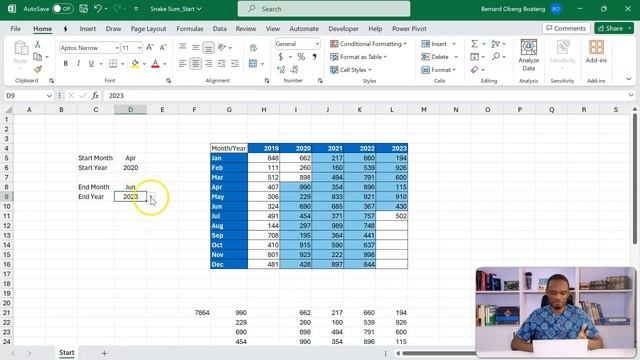
Task: Toggle Bottom Align
Action: click(x=208, y=48)
